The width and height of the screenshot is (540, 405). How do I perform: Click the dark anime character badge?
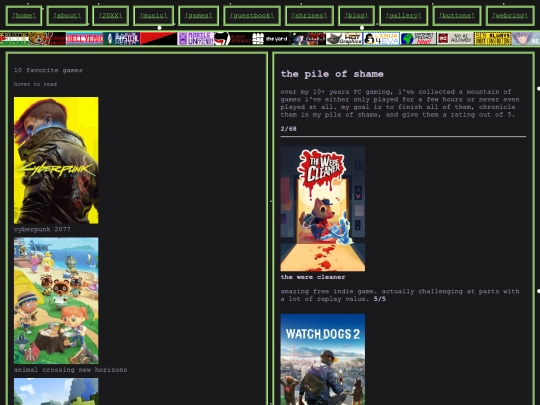pyautogui.click(x=308, y=39)
